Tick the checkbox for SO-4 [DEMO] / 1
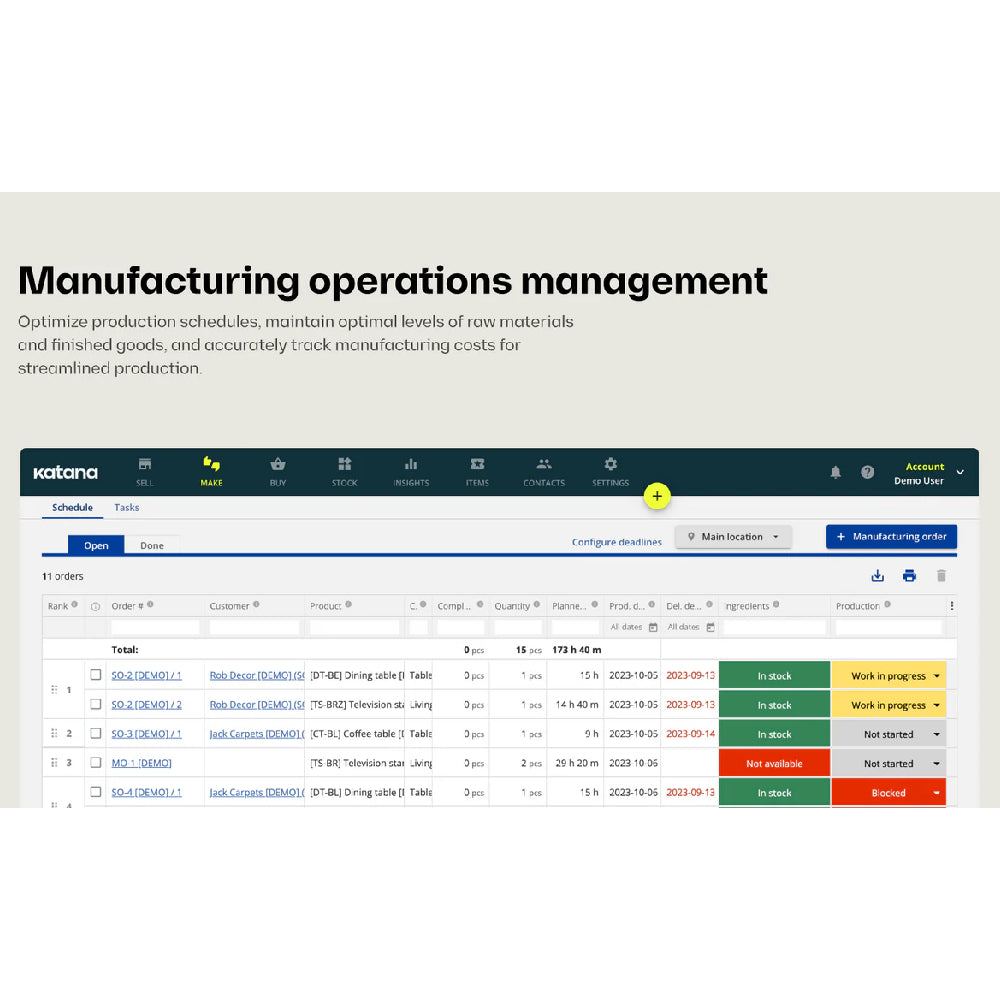 (96, 792)
